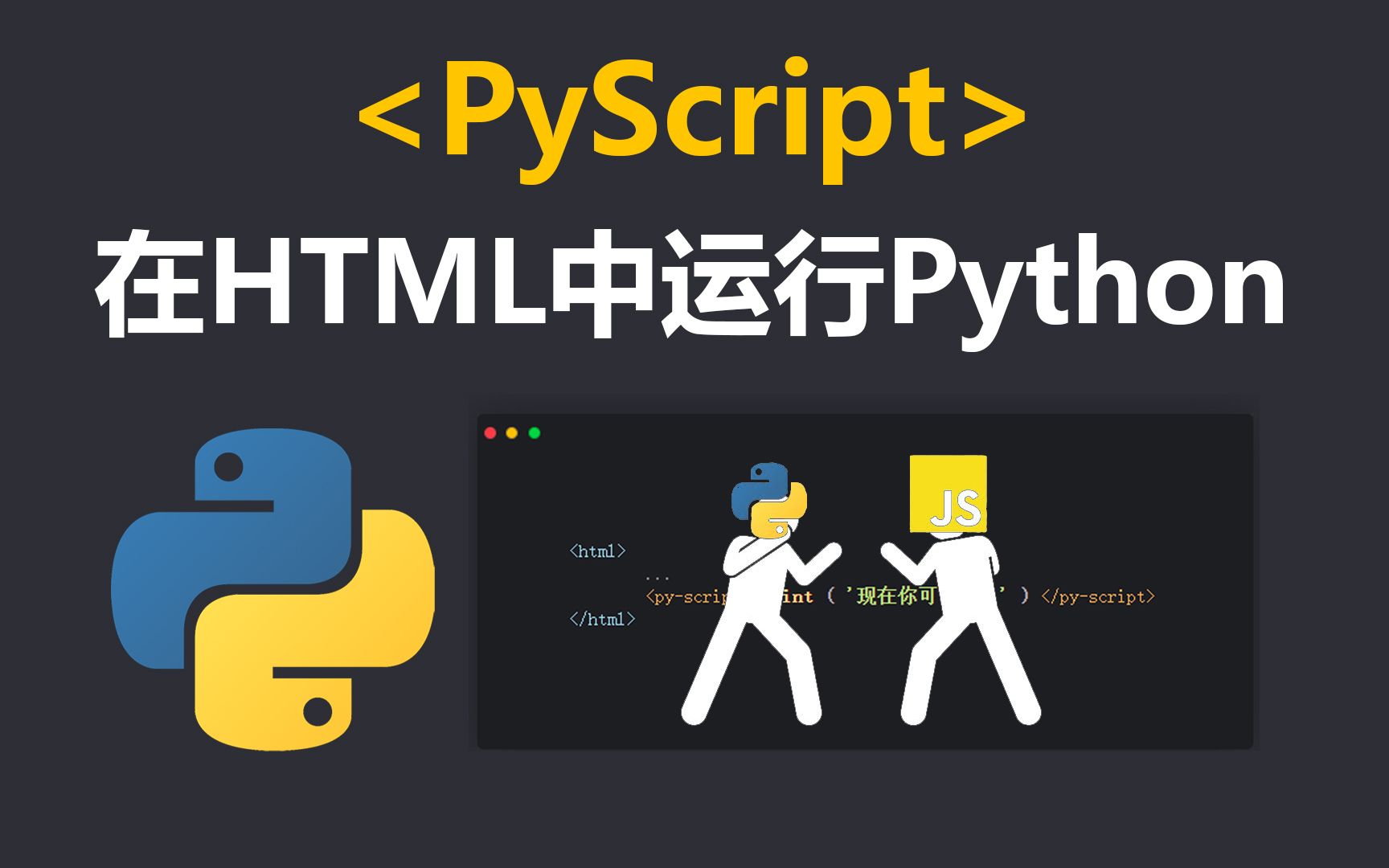Click the '现在你可 string text
The image size is (1389, 868).
(891, 596)
